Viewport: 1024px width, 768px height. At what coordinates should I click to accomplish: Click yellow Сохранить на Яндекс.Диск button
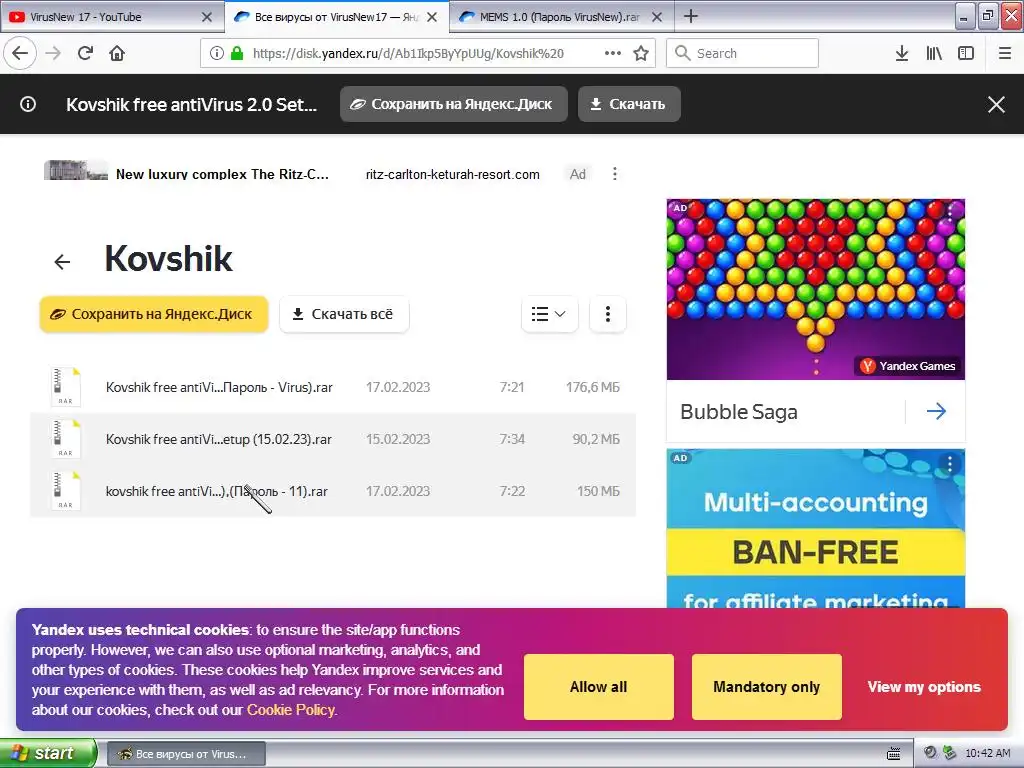[153, 314]
